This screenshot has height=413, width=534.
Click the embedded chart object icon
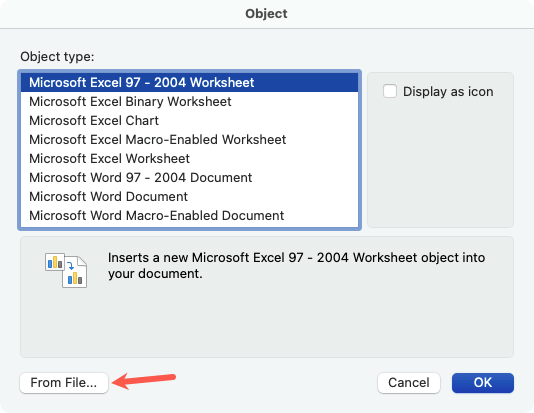[x=66, y=270]
